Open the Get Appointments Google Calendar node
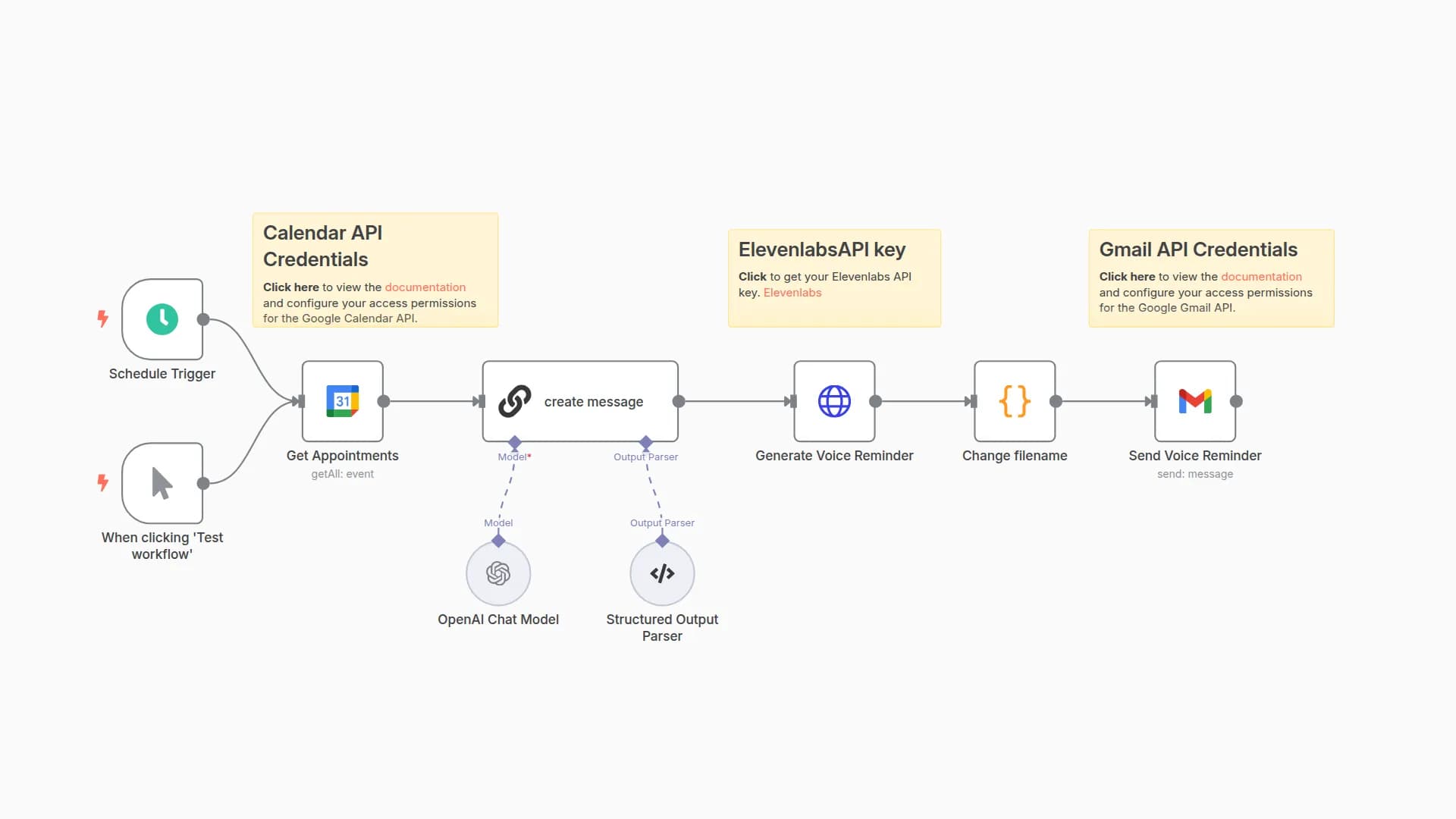This screenshot has width=1456, height=819. (x=343, y=401)
